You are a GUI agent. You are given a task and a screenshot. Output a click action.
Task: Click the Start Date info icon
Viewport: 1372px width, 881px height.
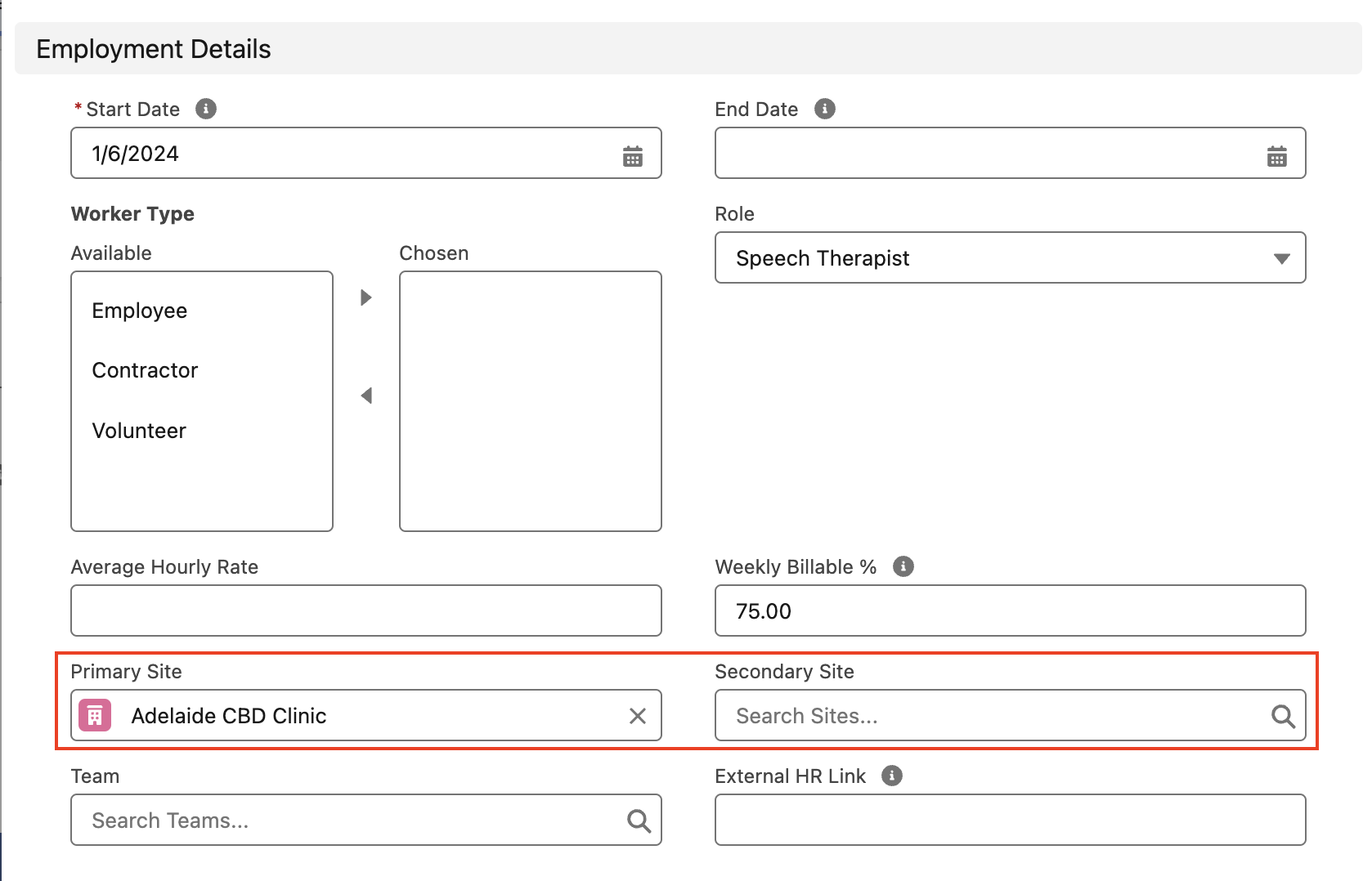[206, 109]
